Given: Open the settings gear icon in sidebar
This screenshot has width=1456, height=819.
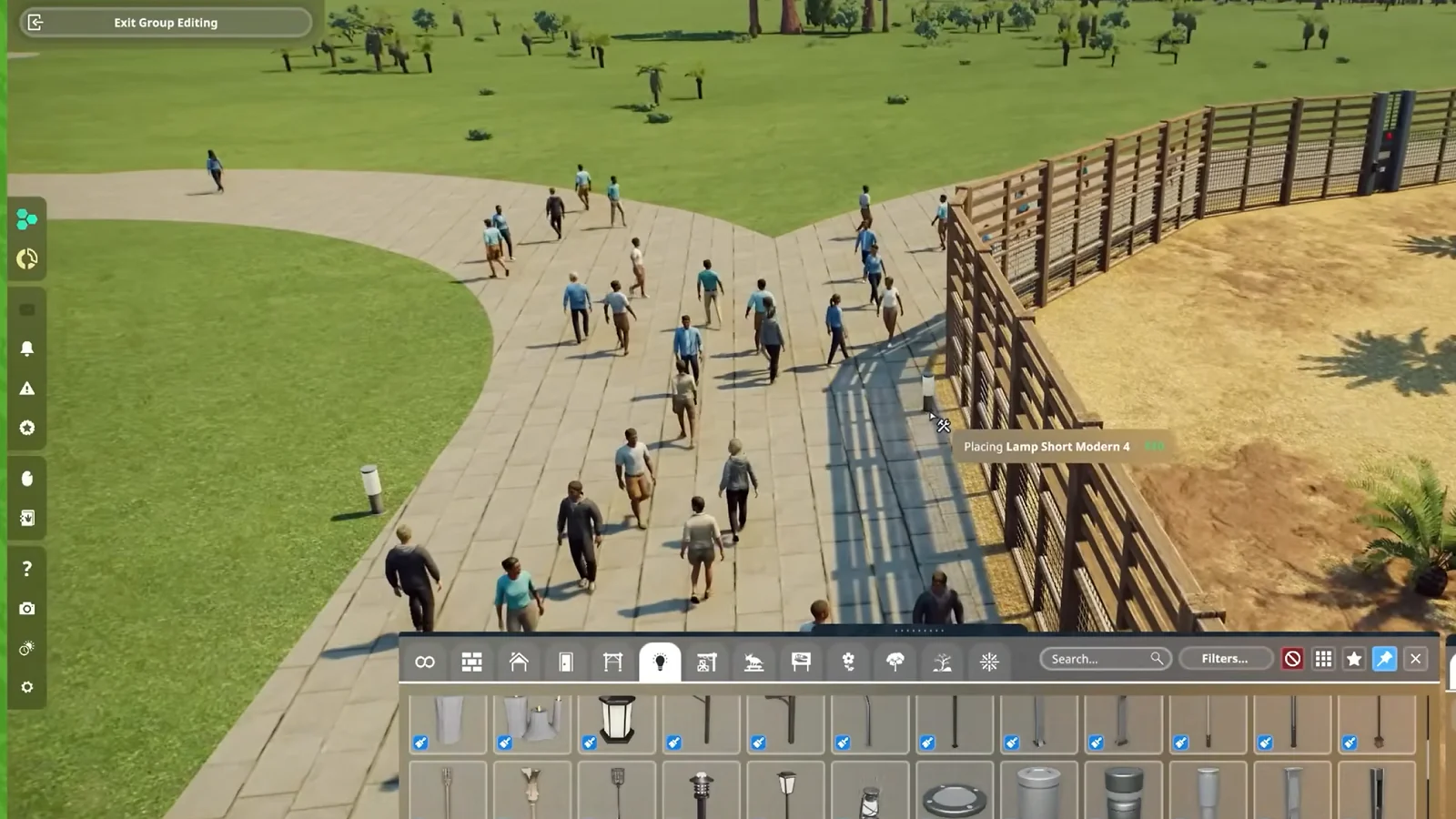Looking at the screenshot, I should click(x=27, y=687).
